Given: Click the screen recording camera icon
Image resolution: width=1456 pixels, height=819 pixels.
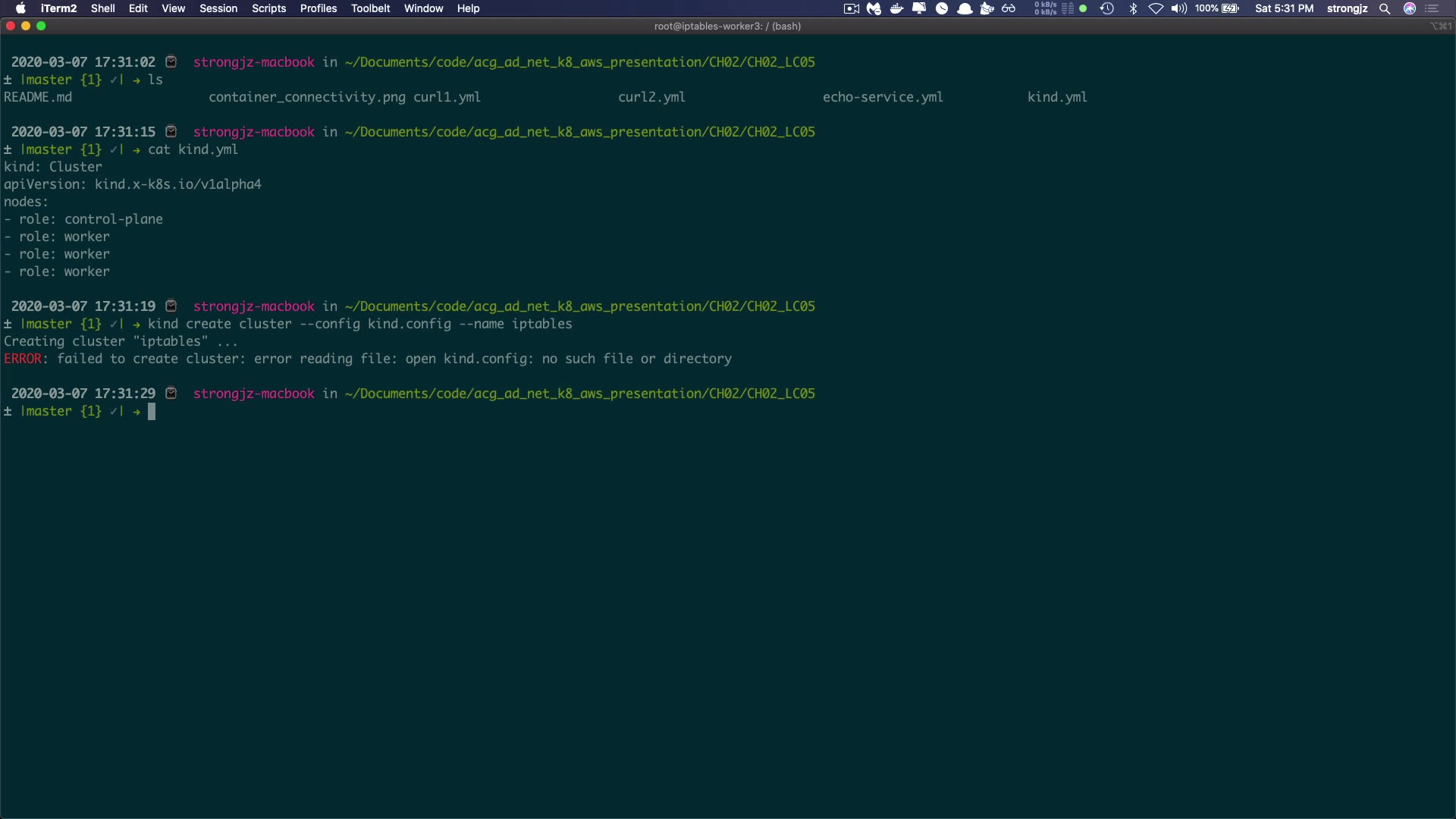Looking at the screenshot, I should pos(851,8).
